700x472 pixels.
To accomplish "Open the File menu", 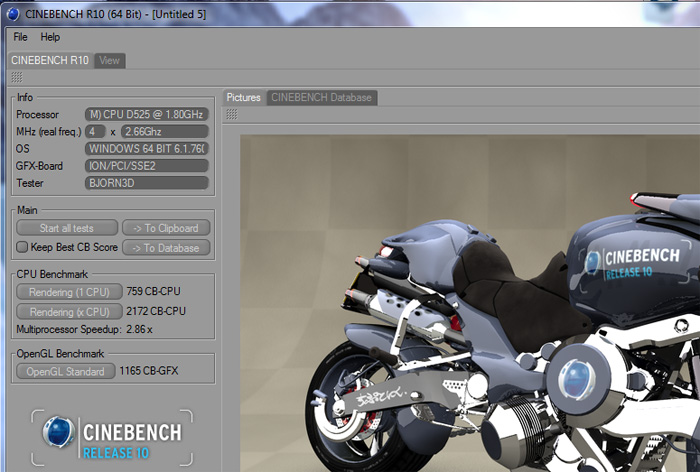I will pos(20,37).
